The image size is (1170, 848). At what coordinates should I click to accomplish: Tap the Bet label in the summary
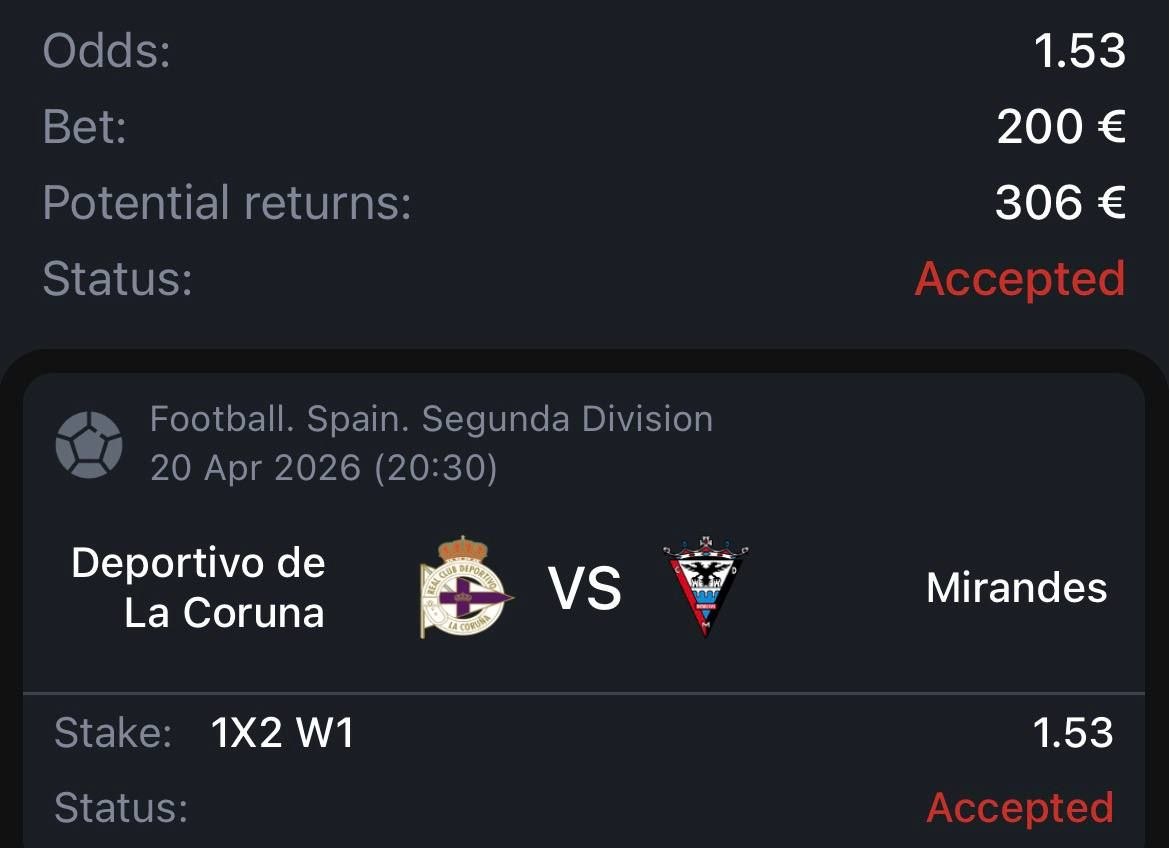coord(85,127)
